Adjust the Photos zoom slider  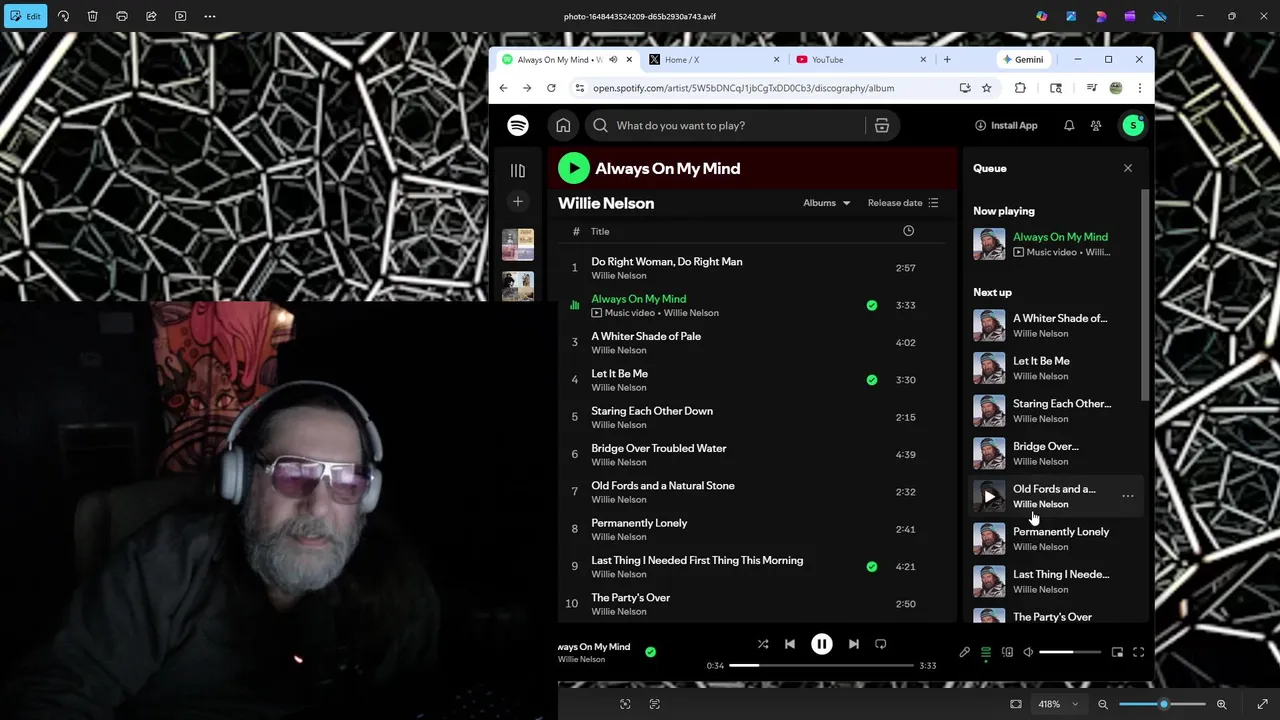1163,704
